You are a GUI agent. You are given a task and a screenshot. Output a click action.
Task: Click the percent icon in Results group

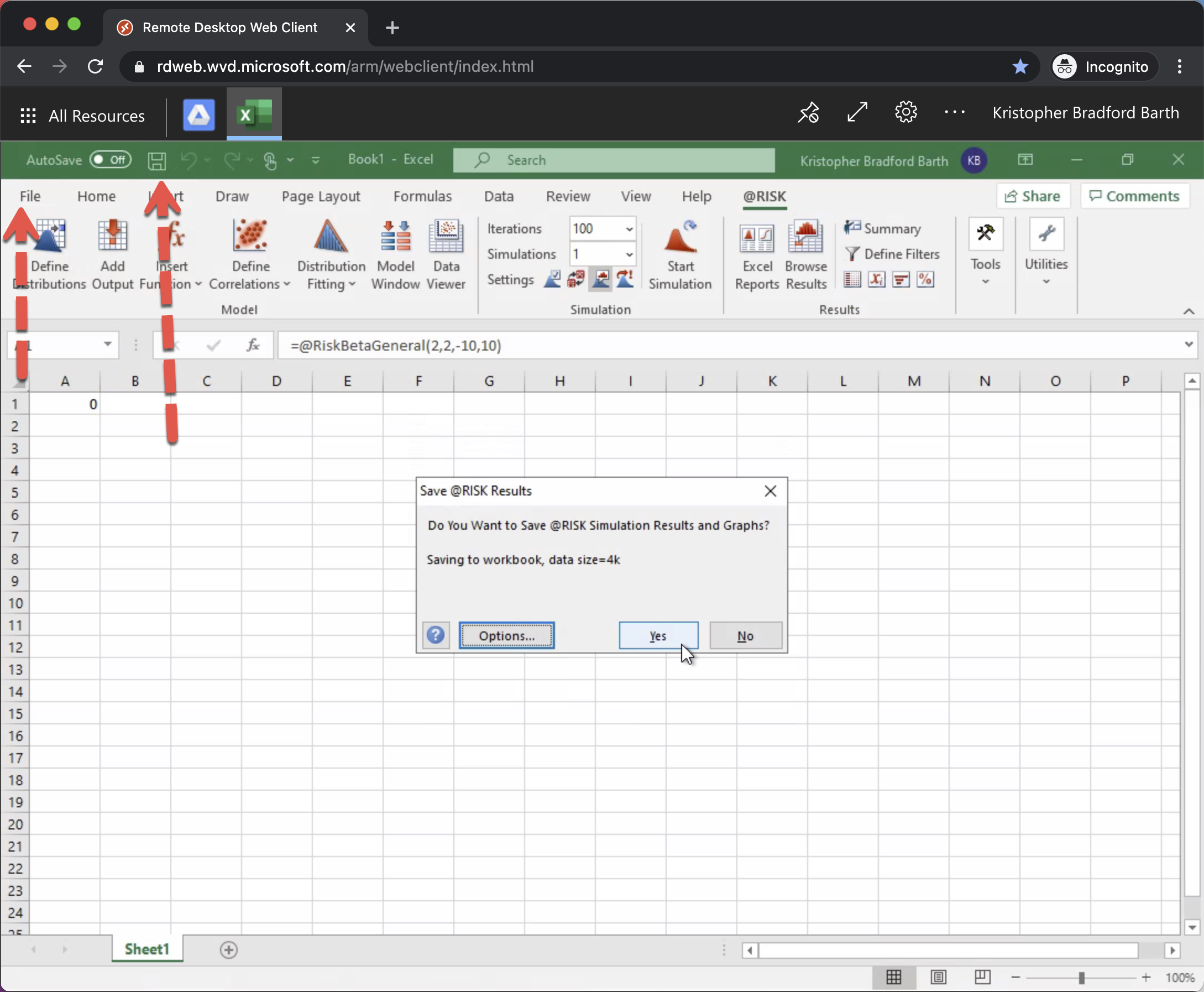click(x=925, y=279)
